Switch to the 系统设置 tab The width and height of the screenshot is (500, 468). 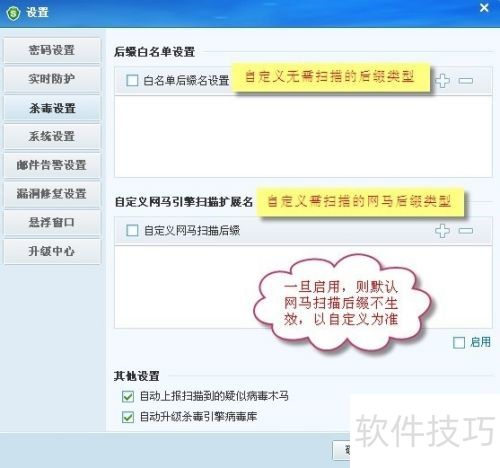(52, 136)
